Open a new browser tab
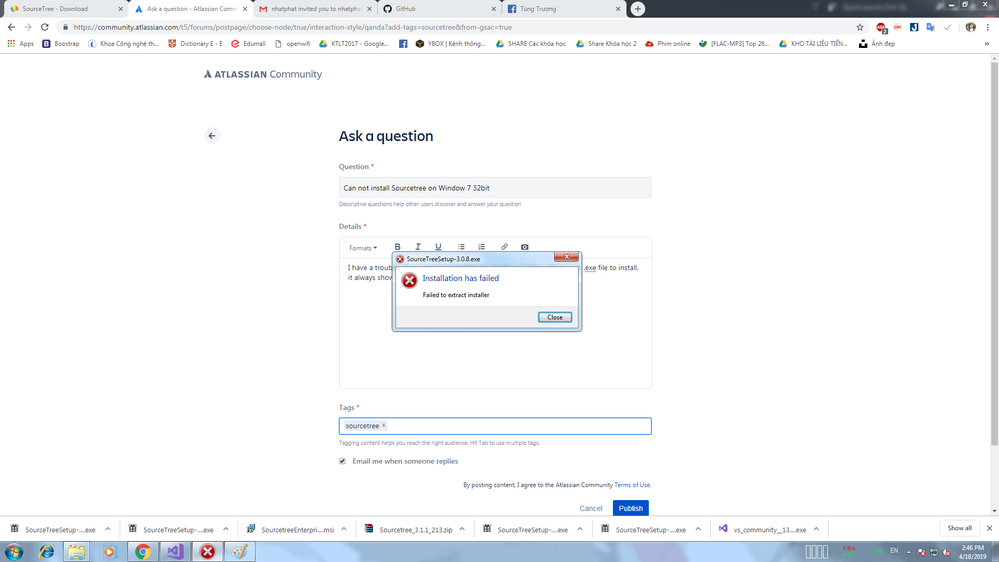Viewport: 999px width, 562px height. click(x=638, y=9)
